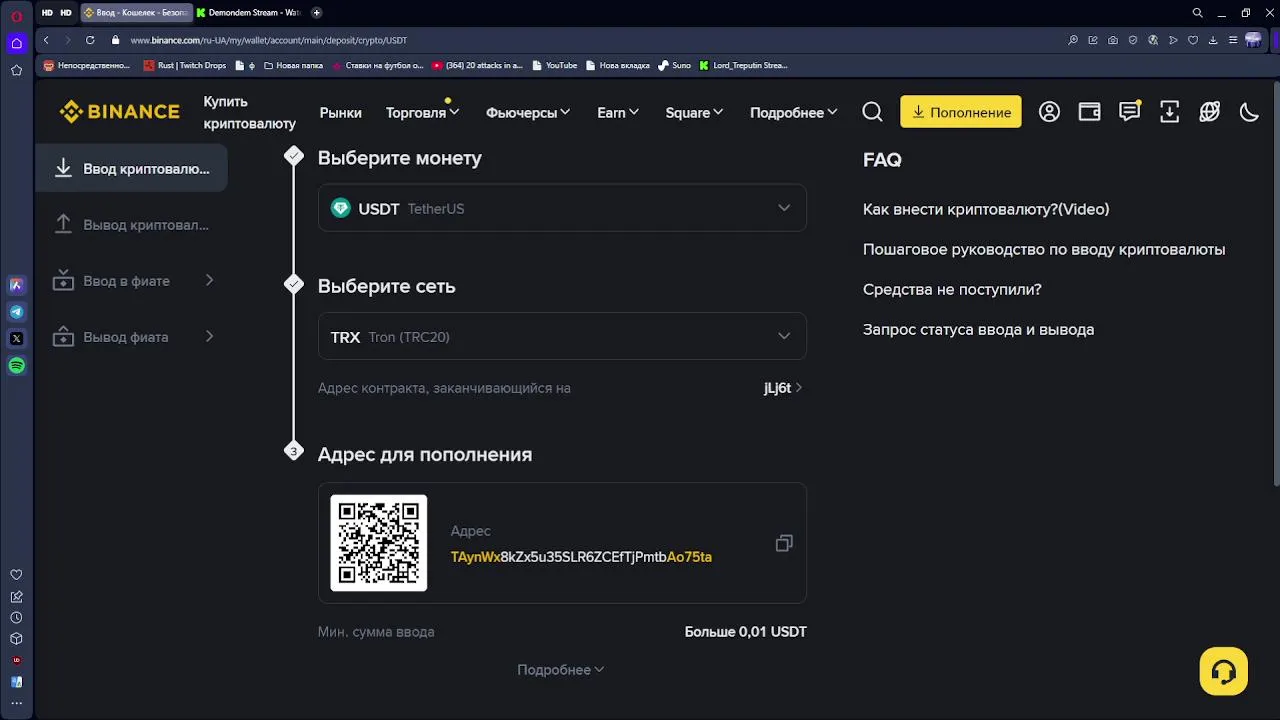
Task: Switch to the Demondem Stream browser tab
Action: coord(248,13)
